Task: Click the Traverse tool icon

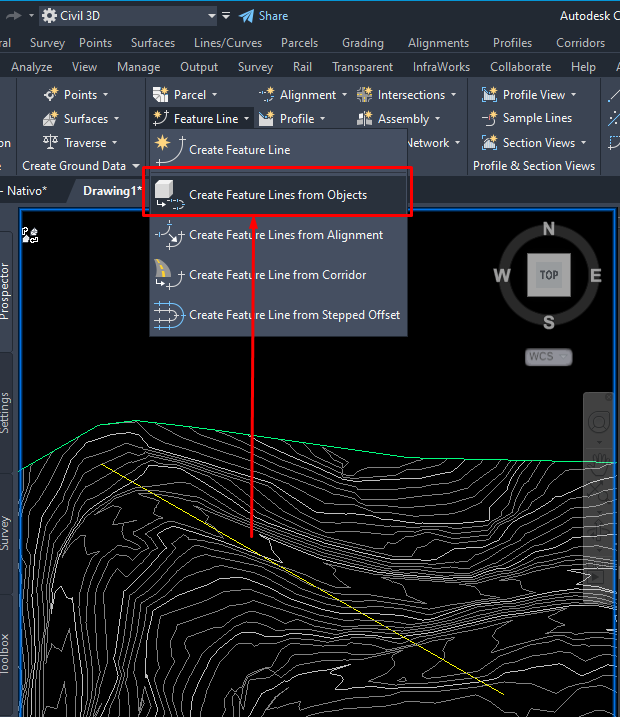Action: pyautogui.click(x=50, y=142)
